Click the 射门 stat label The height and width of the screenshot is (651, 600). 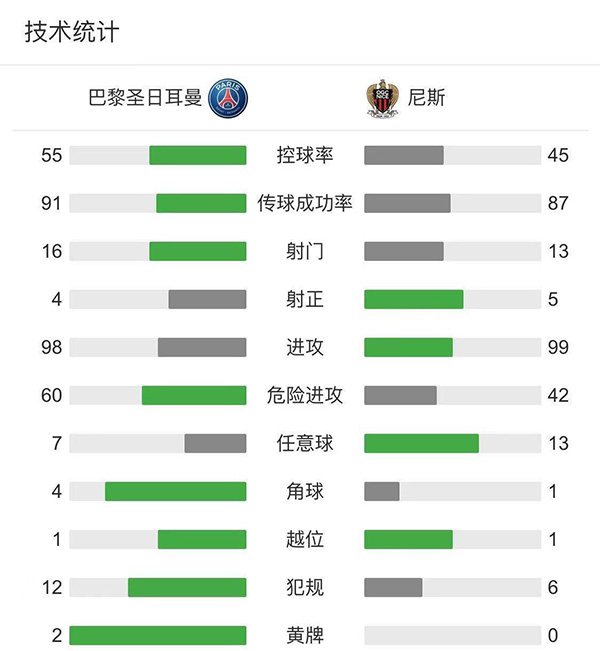click(x=305, y=251)
